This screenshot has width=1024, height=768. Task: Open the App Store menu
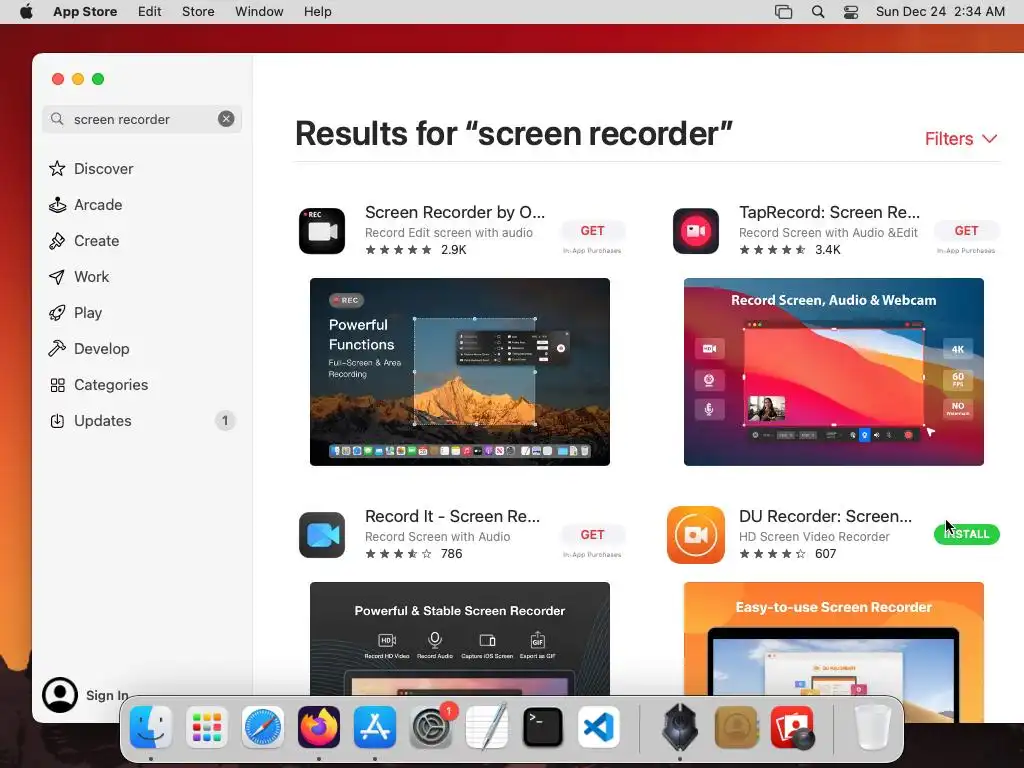(x=85, y=12)
